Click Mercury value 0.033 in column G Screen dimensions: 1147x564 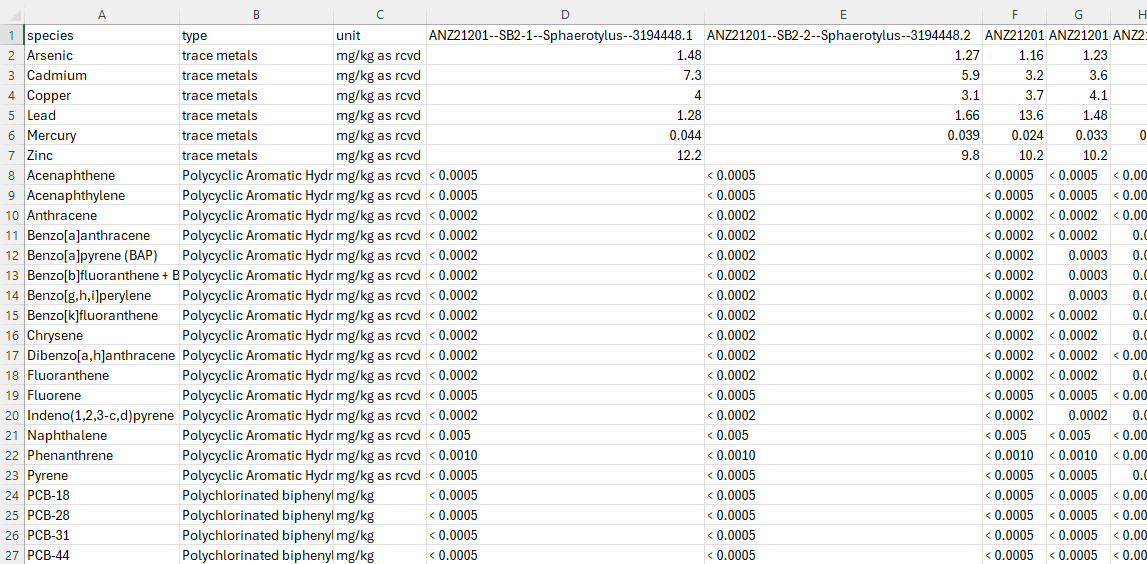(x=1078, y=135)
